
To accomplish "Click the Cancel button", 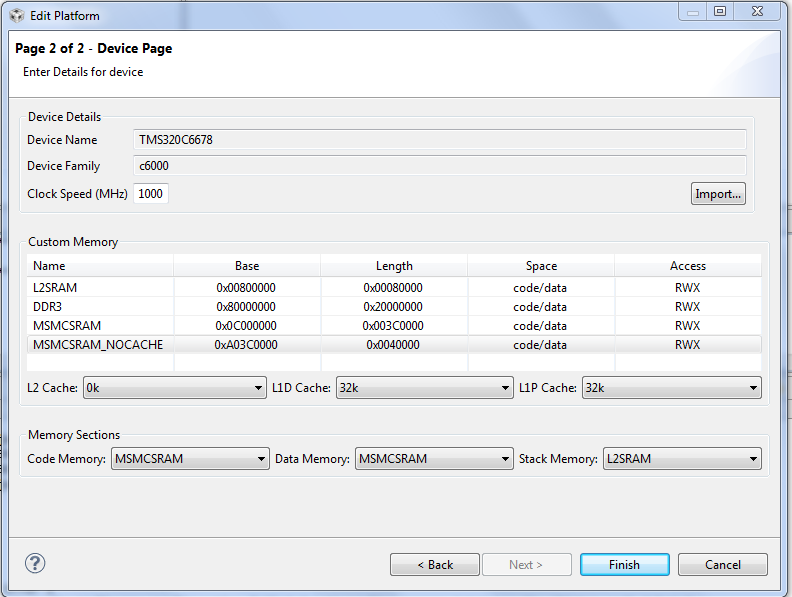I will coord(722,565).
